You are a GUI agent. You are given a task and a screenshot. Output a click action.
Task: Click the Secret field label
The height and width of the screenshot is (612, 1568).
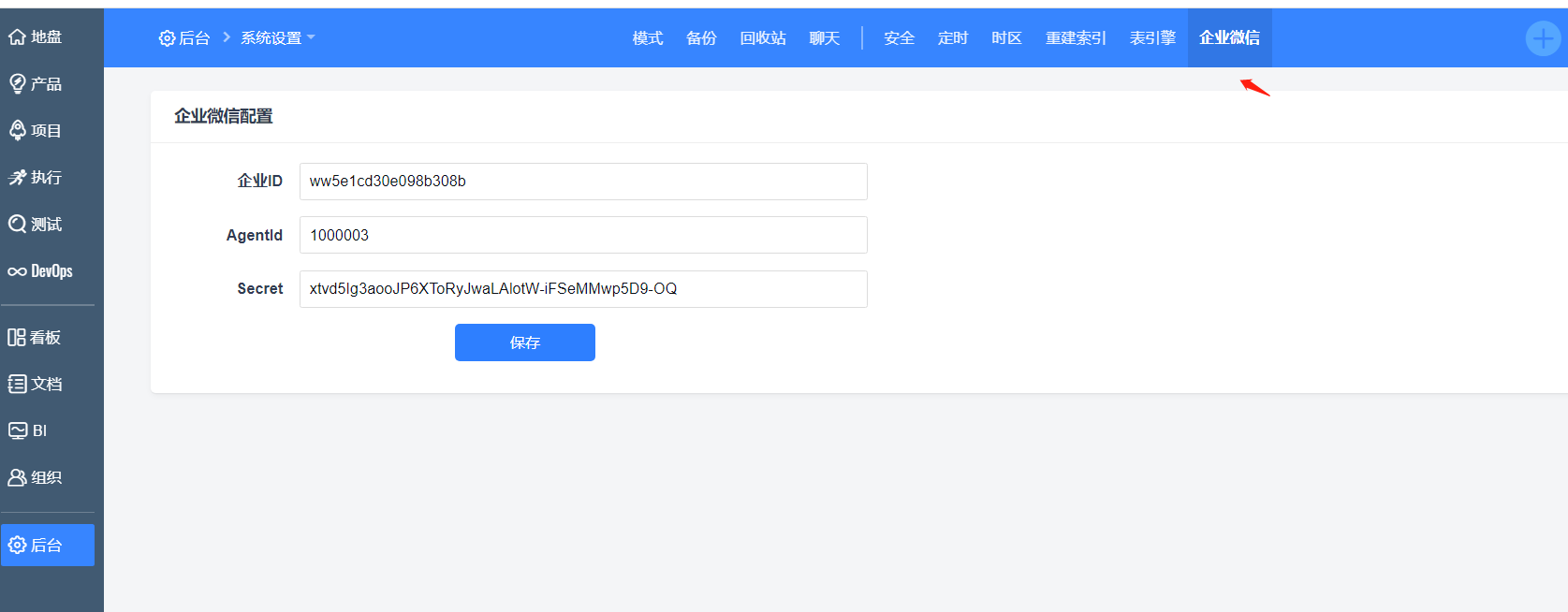(260, 289)
